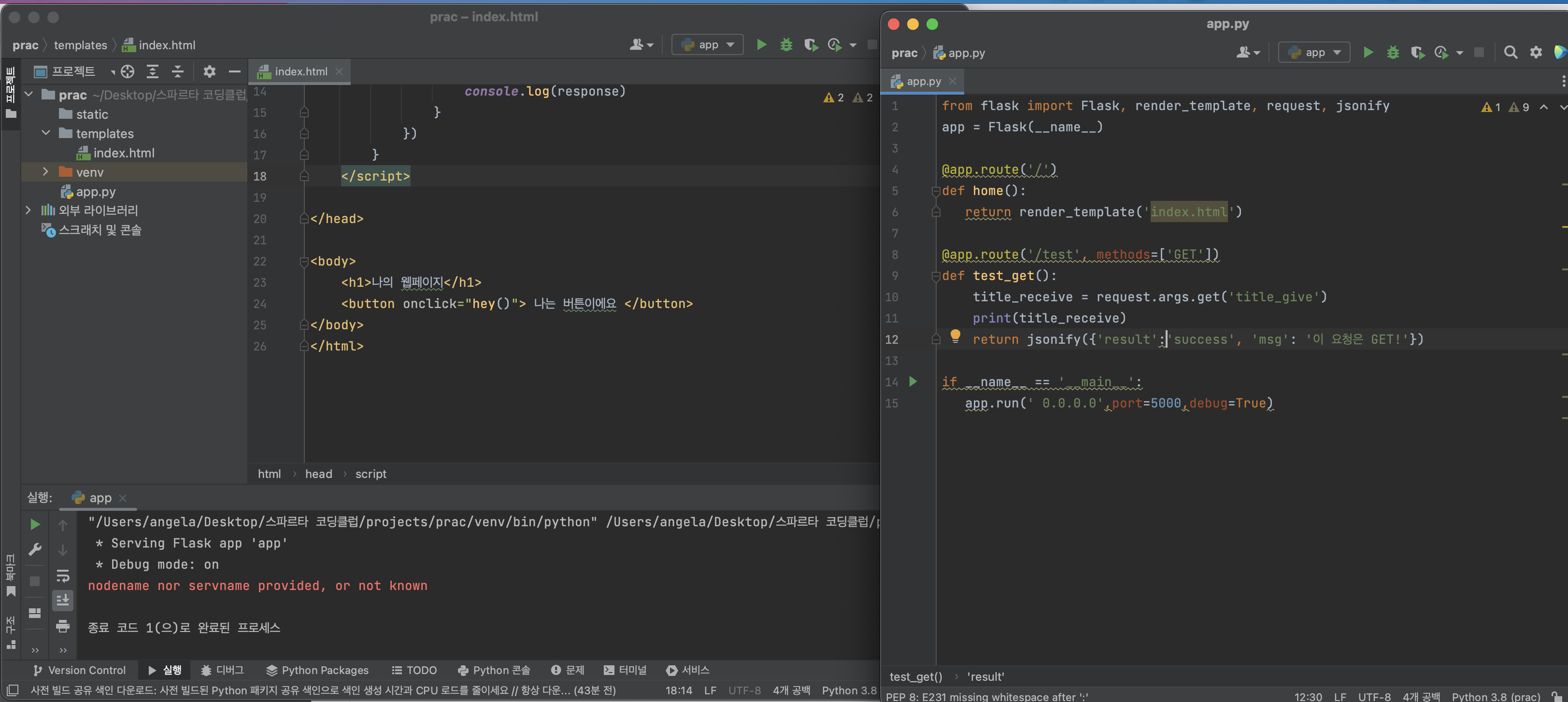Viewport: 1568px width, 702px height.
Task: Open the 서비스 tool window
Action: [688, 670]
